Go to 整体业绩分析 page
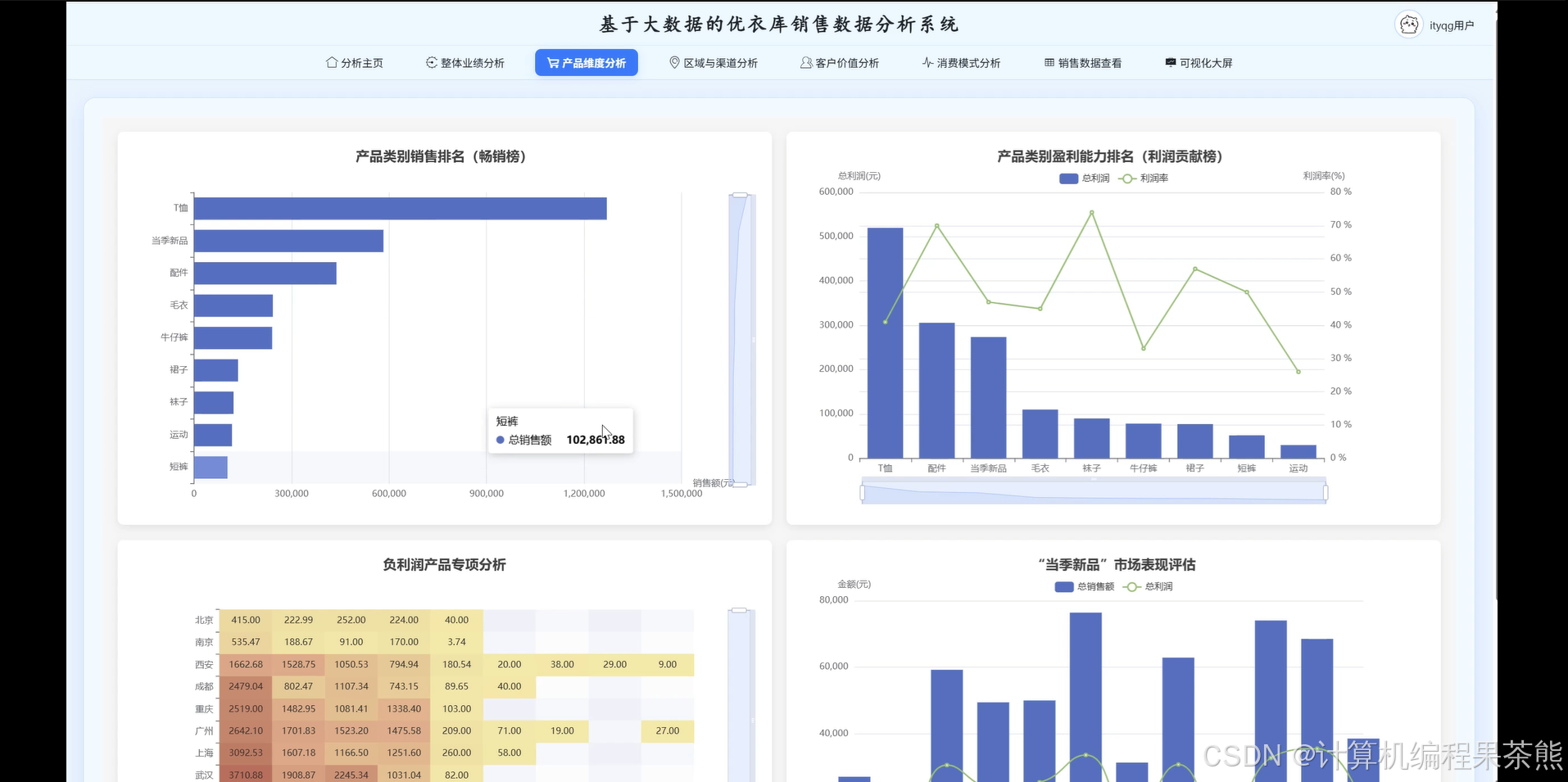 pos(465,63)
